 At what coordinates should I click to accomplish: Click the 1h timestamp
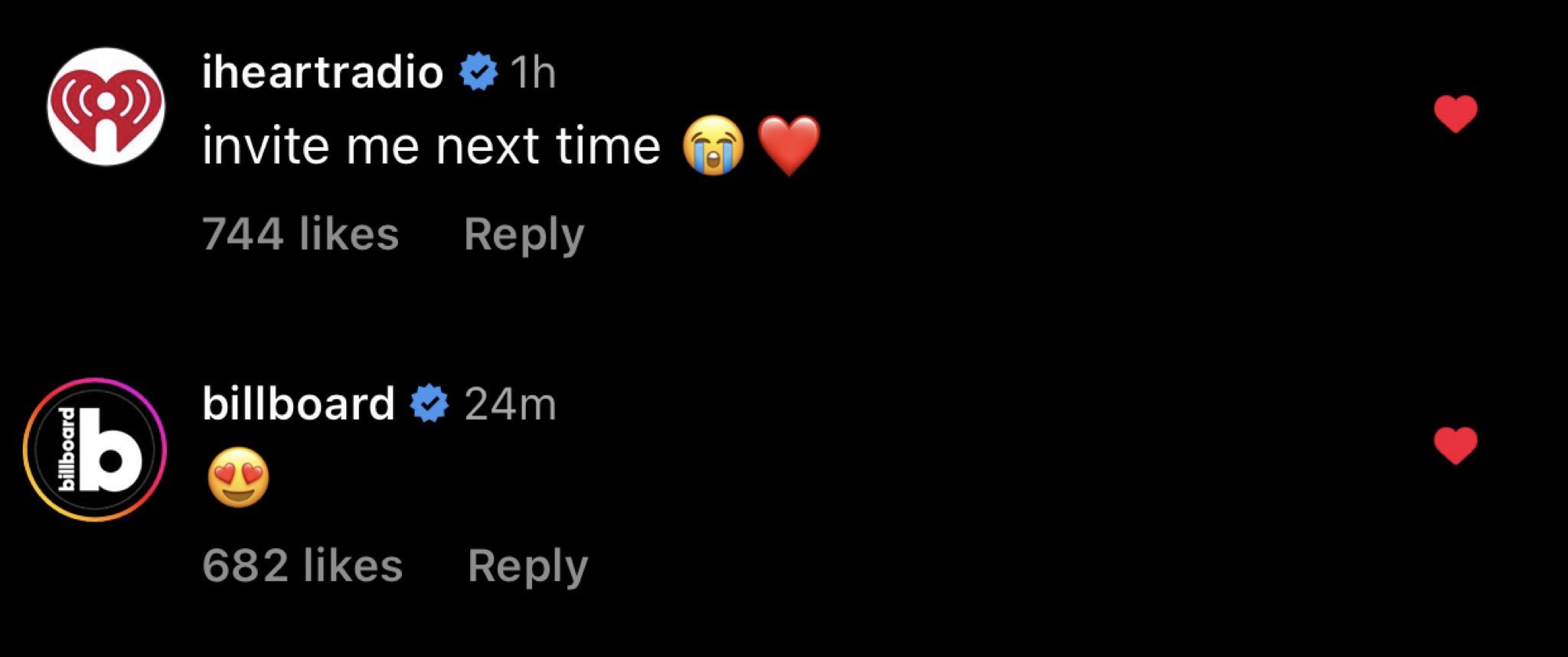tap(532, 73)
